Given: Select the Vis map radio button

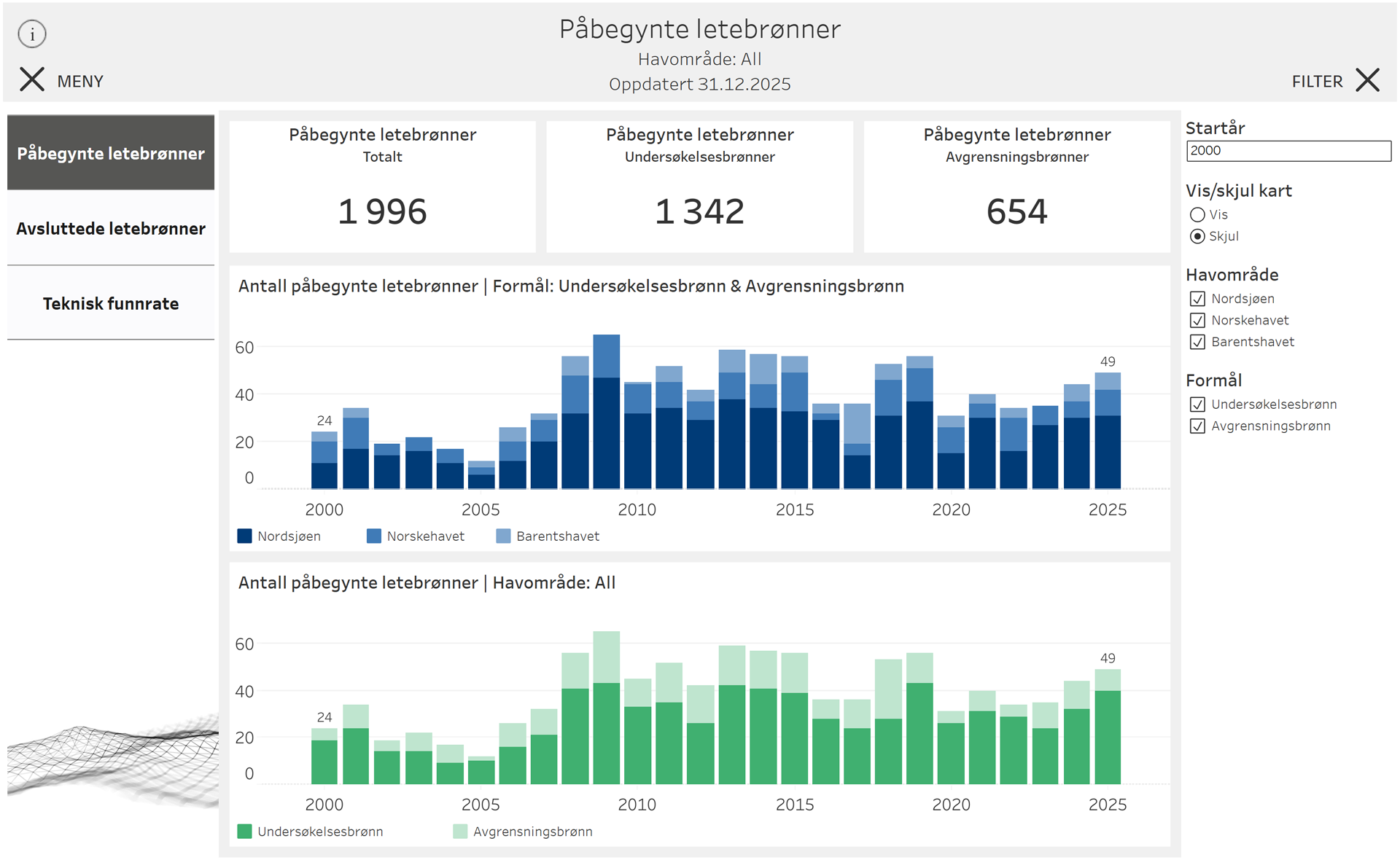Looking at the screenshot, I should (1197, 215).
